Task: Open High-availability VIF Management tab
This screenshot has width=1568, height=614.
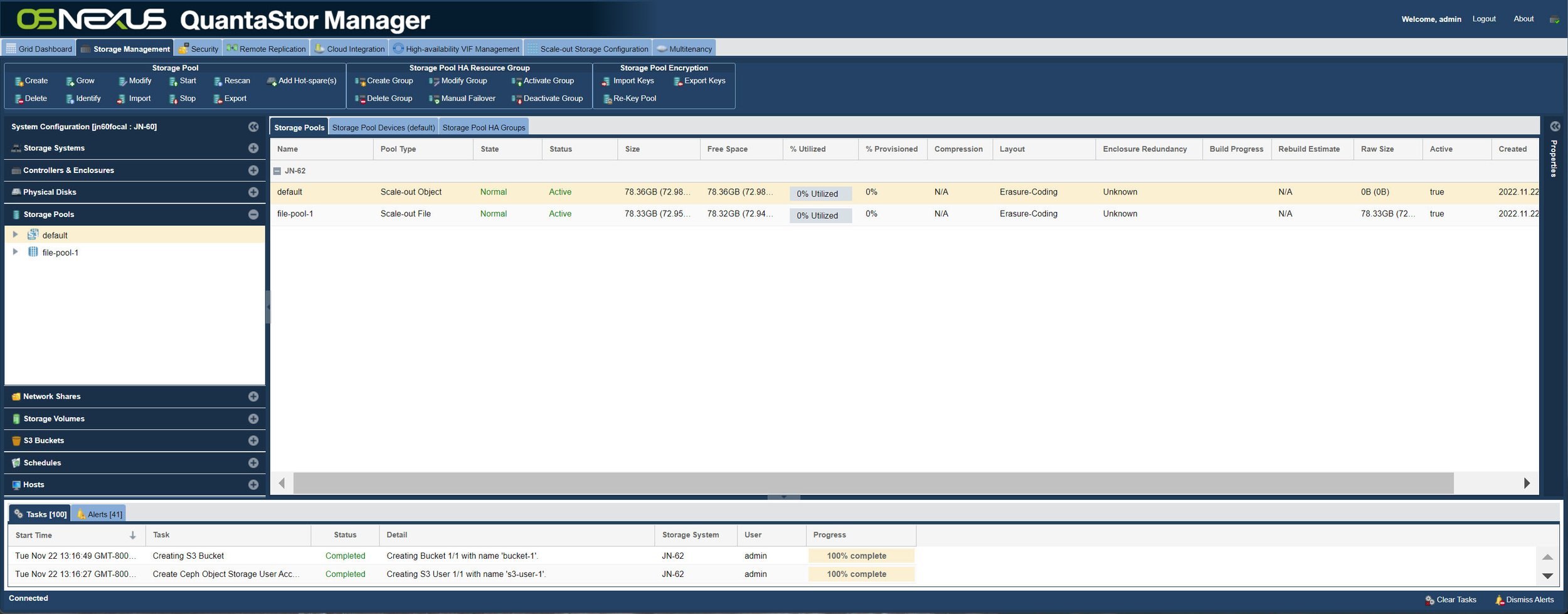Action: 456,49
